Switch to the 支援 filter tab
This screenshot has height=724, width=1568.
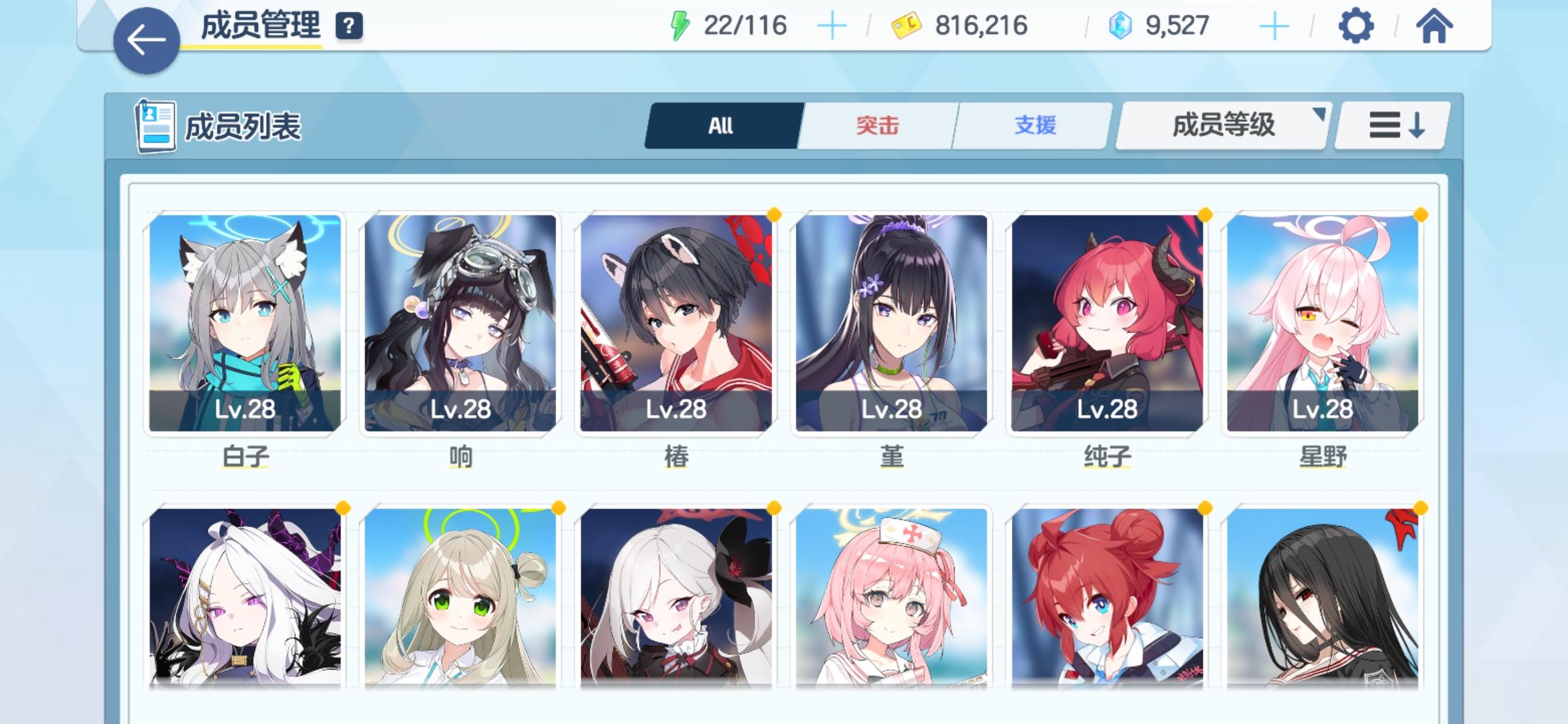[1034, 125]
